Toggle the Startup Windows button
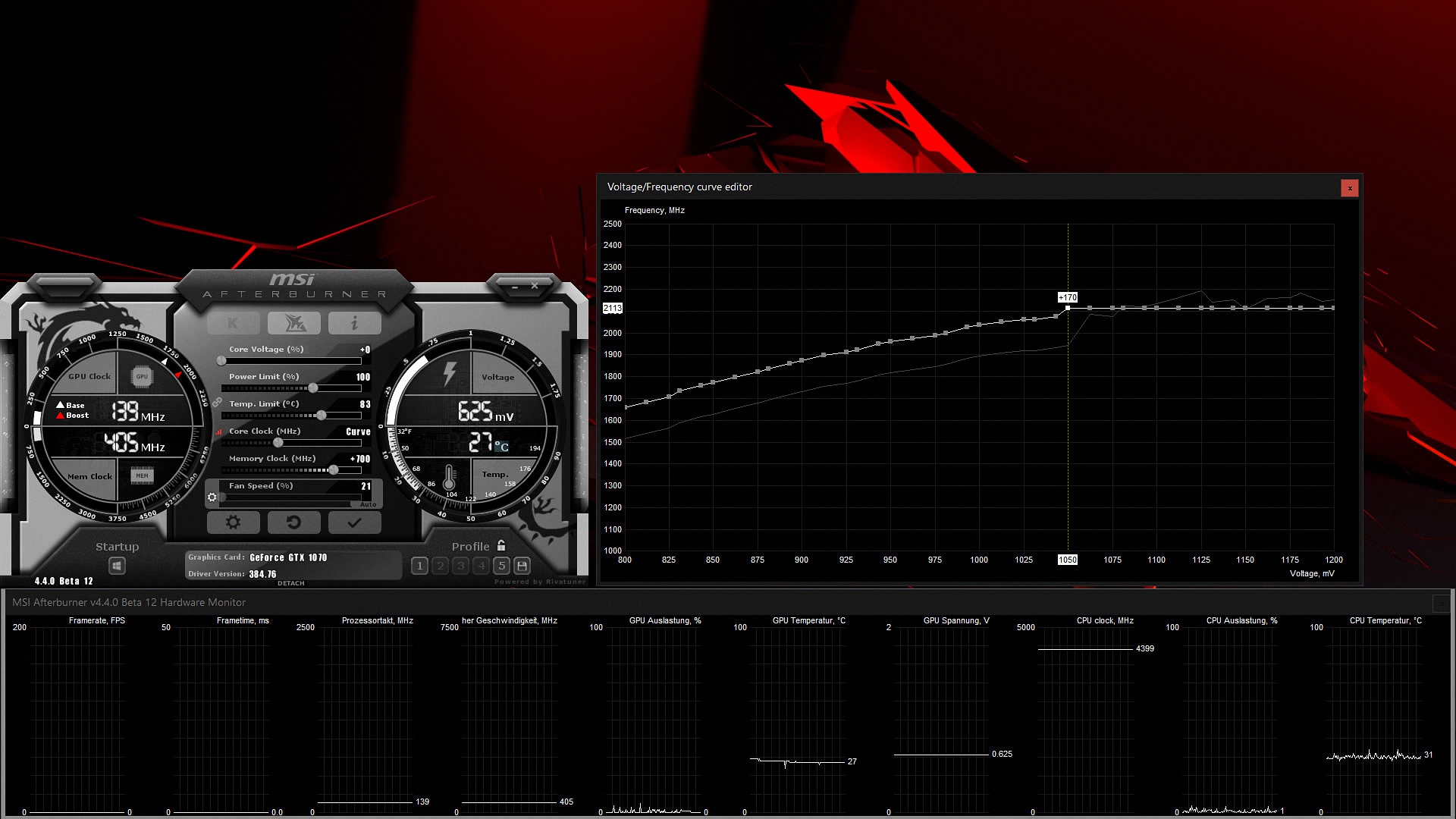 point(117,566)
